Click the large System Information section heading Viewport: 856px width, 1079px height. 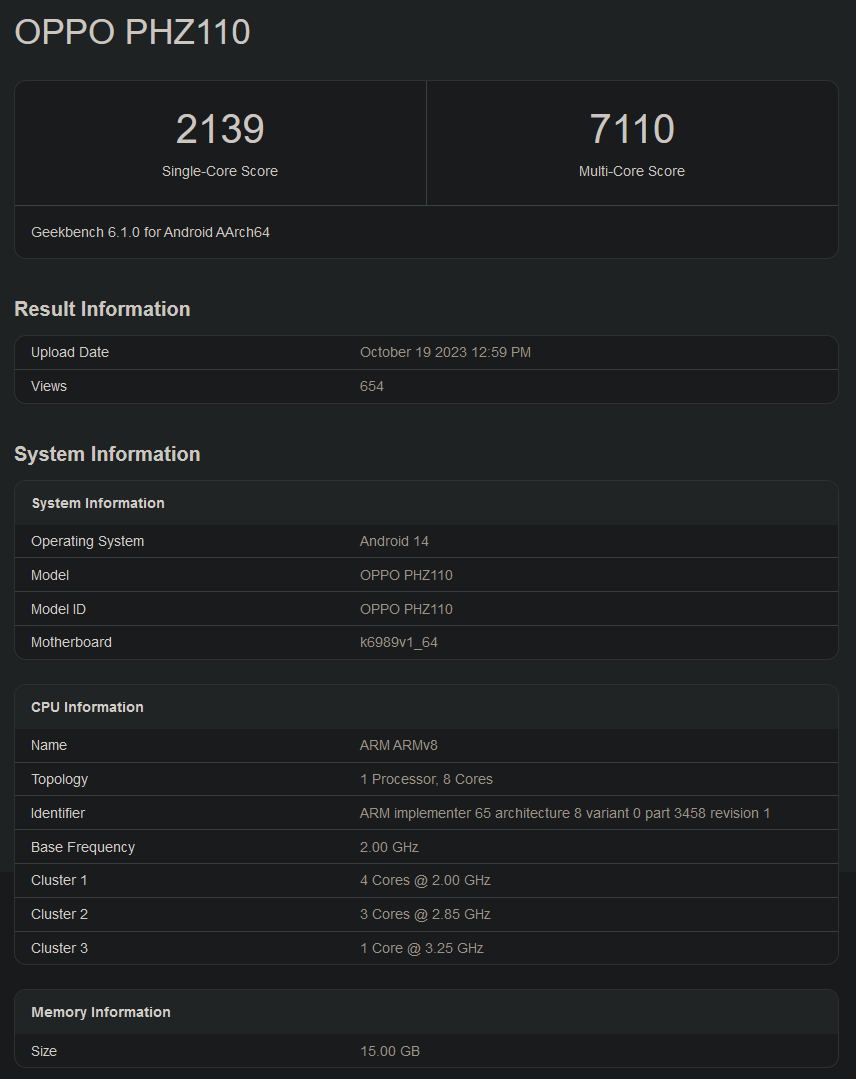[x=107, y=454]
